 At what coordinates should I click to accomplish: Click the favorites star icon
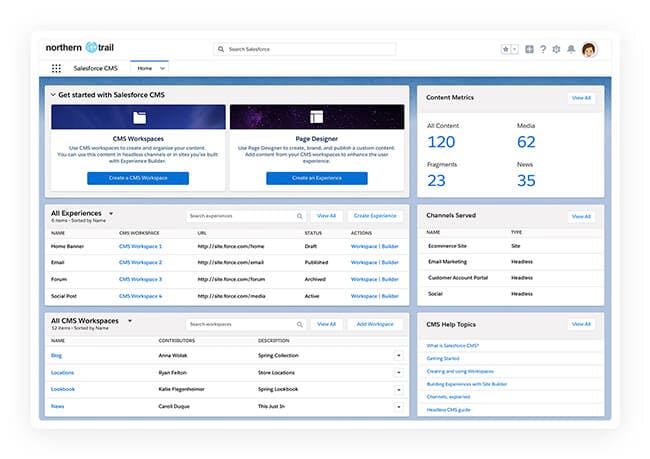point(506,49)
